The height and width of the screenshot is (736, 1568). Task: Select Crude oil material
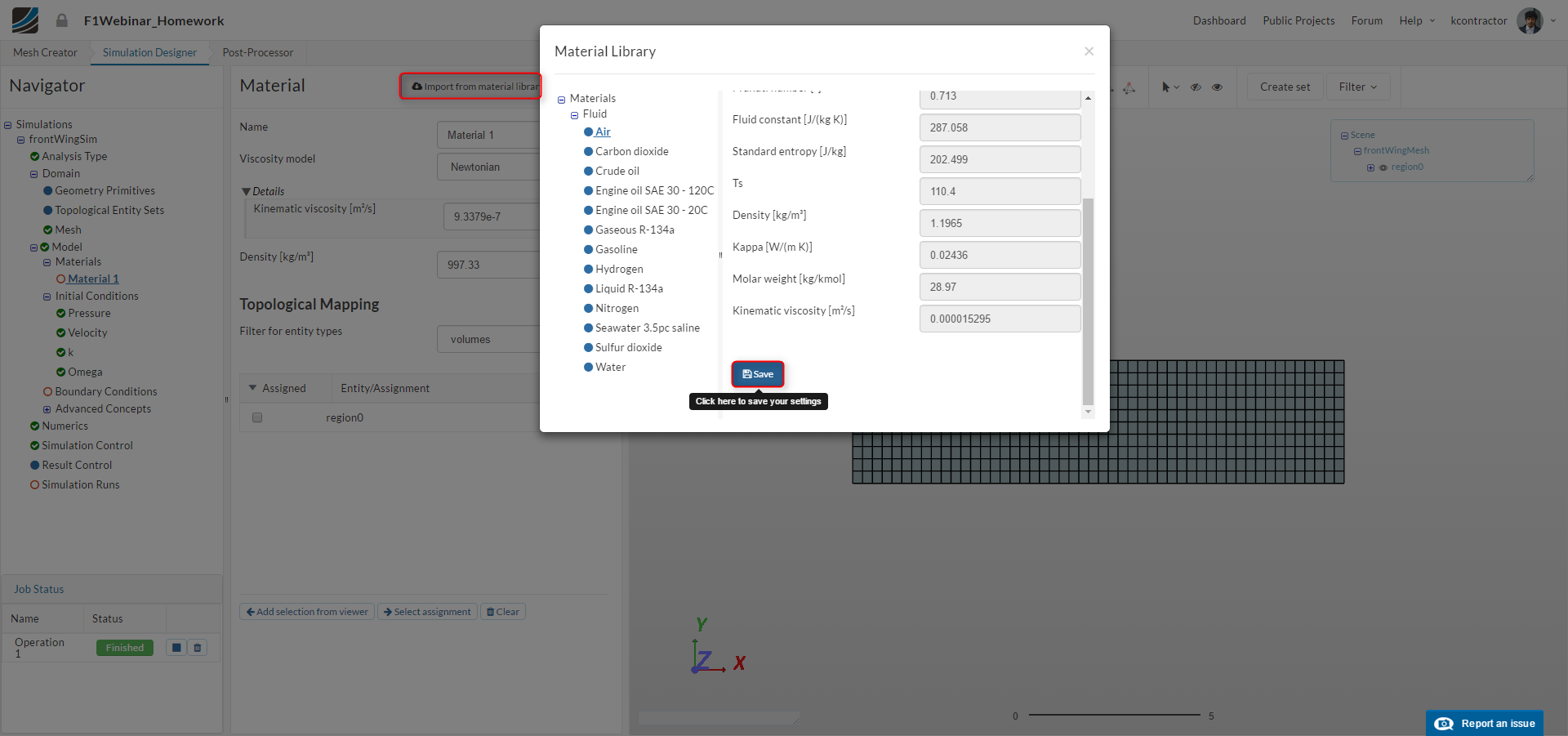point(617,171)
